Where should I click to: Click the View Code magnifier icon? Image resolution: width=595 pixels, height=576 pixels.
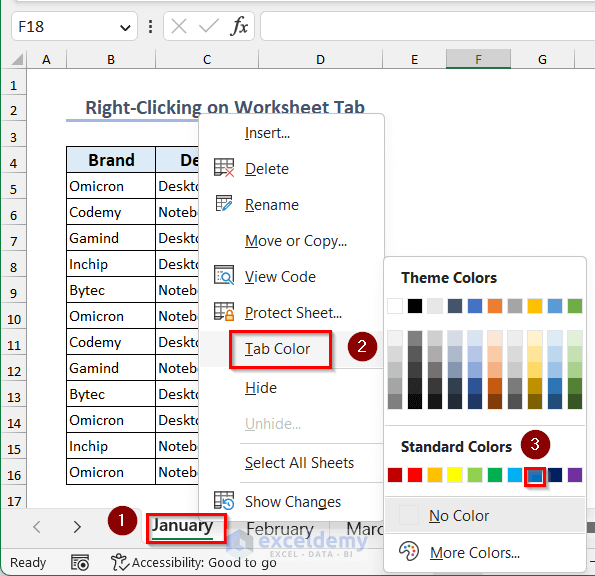click(224, 275)
